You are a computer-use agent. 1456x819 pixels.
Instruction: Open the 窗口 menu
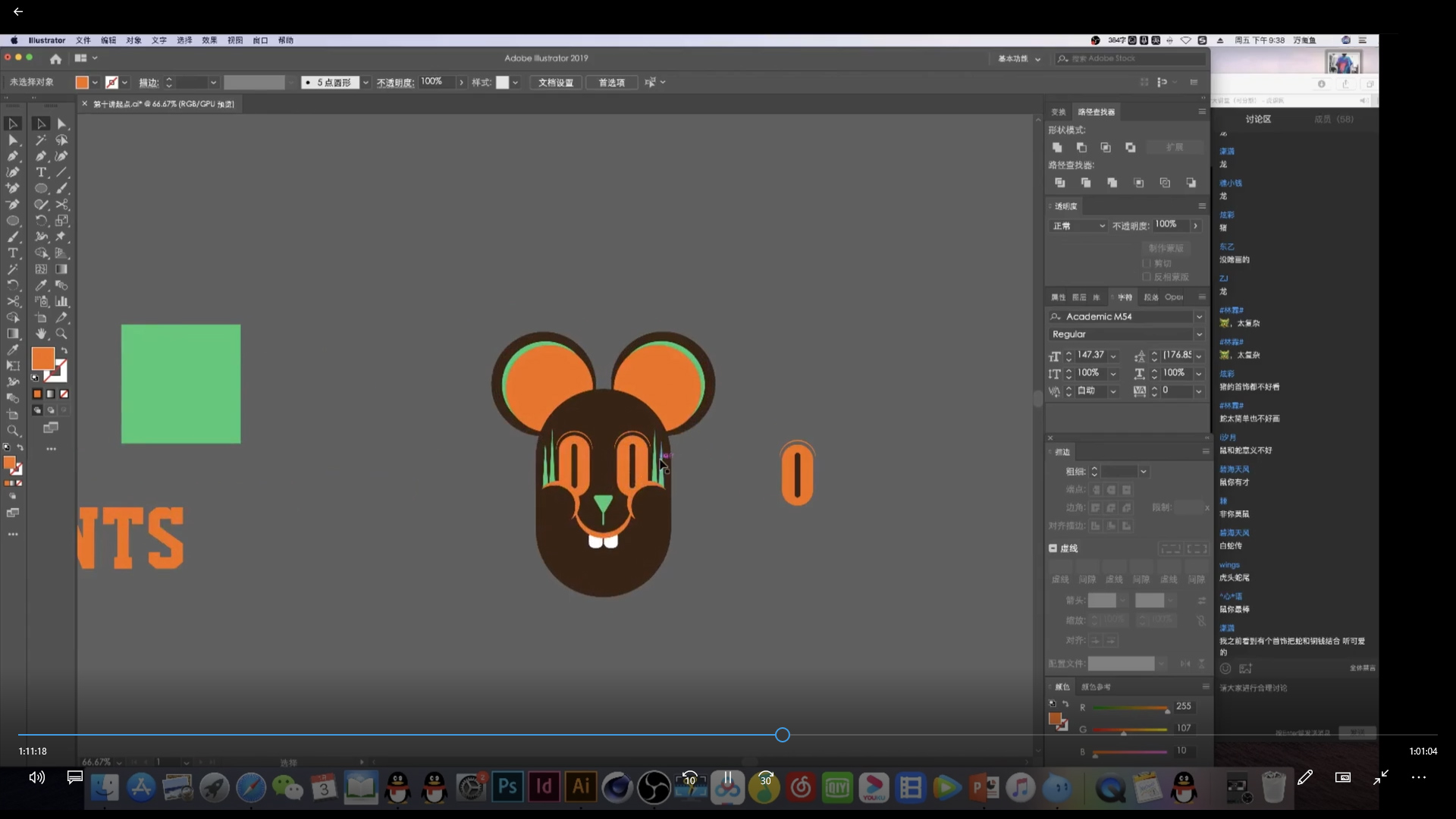260,40
